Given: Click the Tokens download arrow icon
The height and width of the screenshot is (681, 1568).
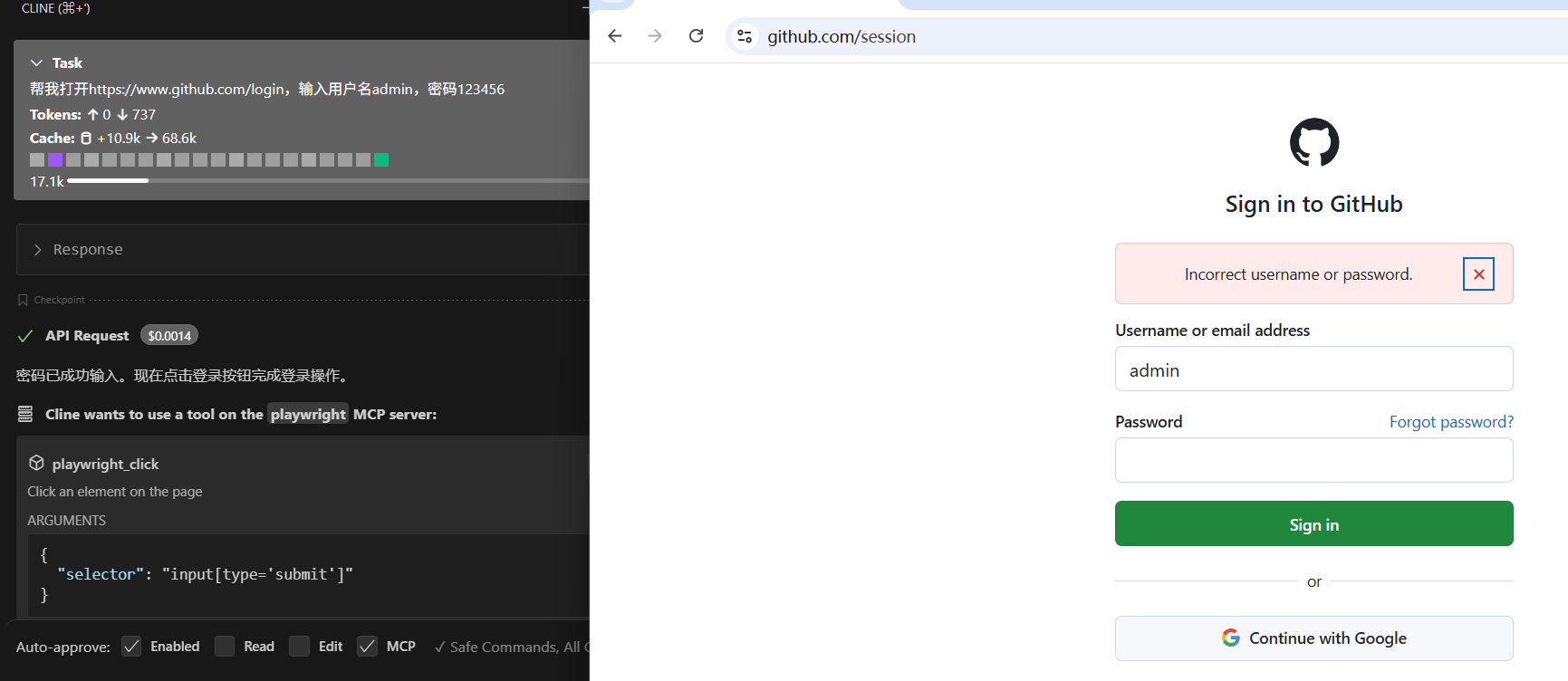Looking at the screenshot, I should (x=122, y=115).
